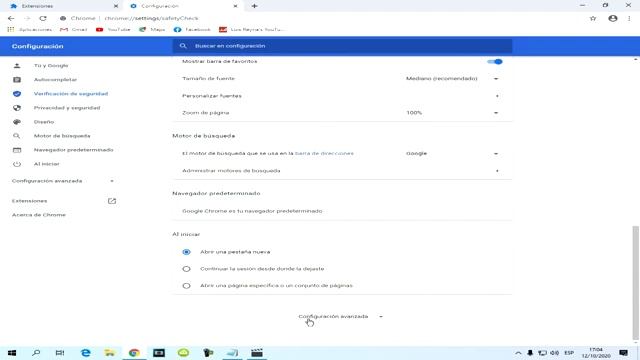Go to Tú y Google section
640x360 pixels.
tap(51, 65)
